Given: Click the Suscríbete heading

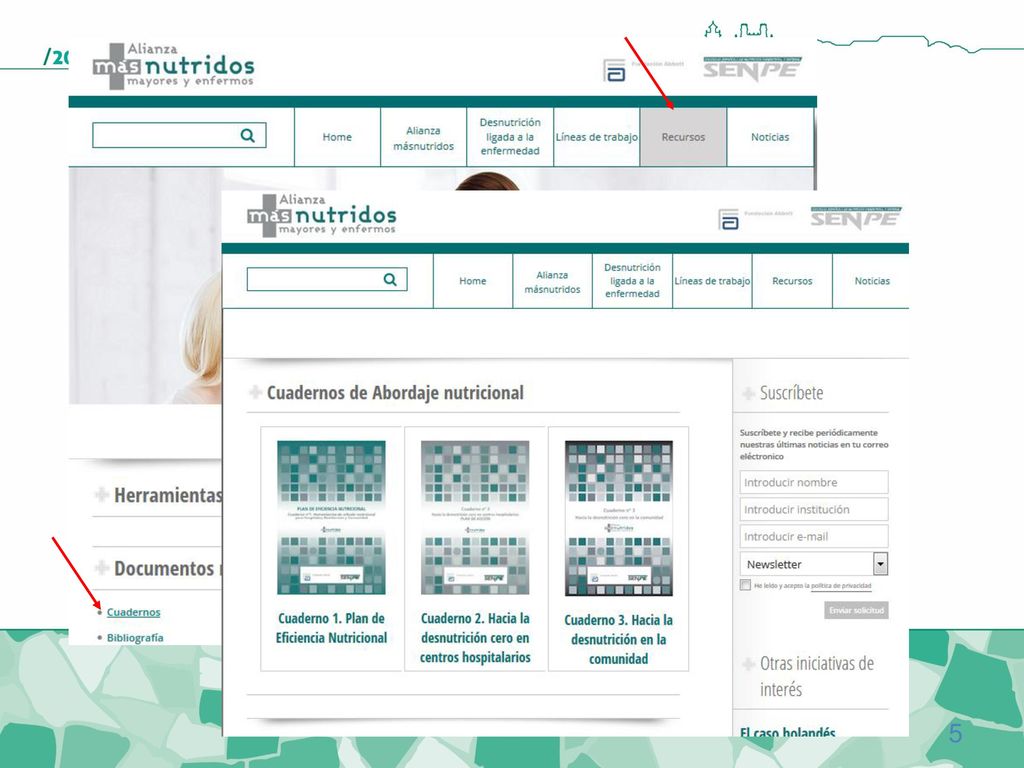Looking at the screenshot, I should pyautogui.click(x=791, y=392).
